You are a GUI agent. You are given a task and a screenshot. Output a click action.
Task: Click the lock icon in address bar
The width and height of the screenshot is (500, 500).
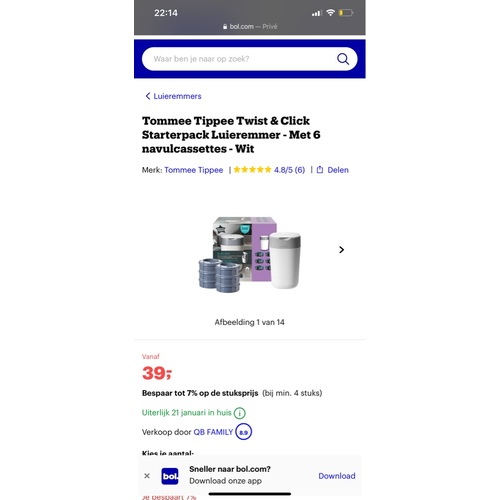tap(225, 27)
